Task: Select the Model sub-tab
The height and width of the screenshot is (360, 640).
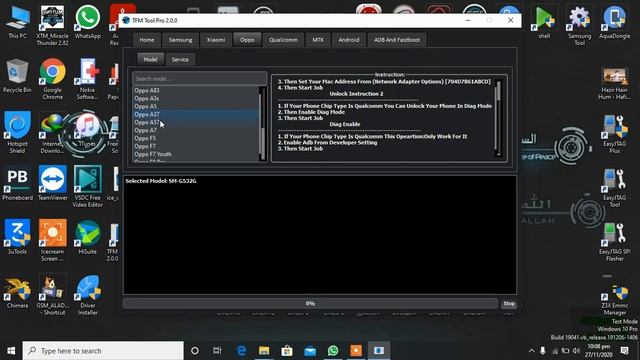Action: [150, 60]
